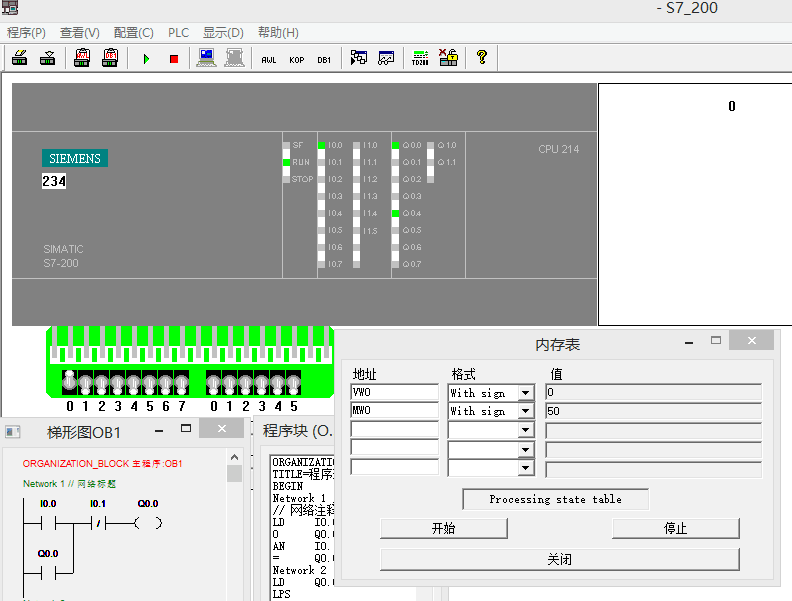The height and width of the screenshot is (601, 792).
Task: Open the DB1 view from the toolbar
Action: (324, 60)
